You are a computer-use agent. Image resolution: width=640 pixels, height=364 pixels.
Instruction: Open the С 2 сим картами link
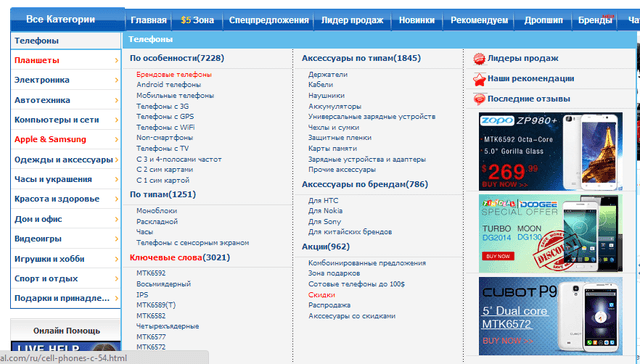pyautogui.click(x=164, y=170)
